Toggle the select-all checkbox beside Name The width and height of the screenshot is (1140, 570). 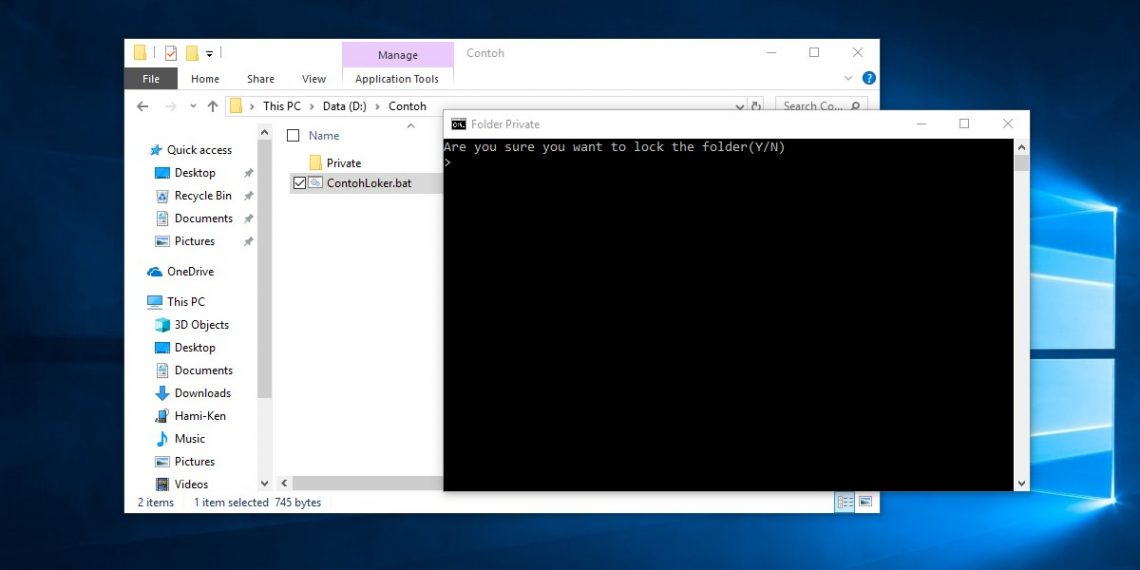point(293,135)
